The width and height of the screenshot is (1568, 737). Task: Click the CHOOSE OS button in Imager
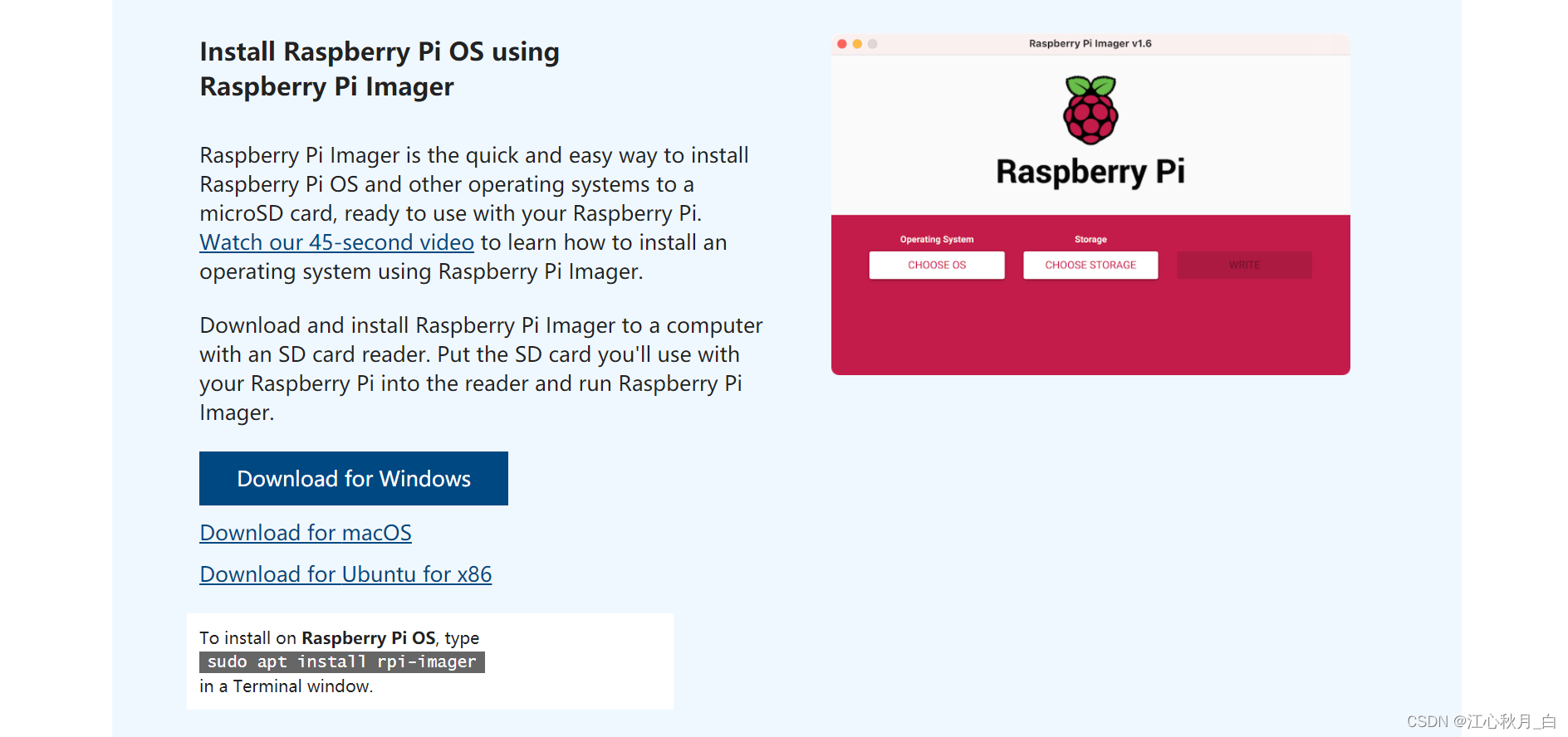coord(937,265)
